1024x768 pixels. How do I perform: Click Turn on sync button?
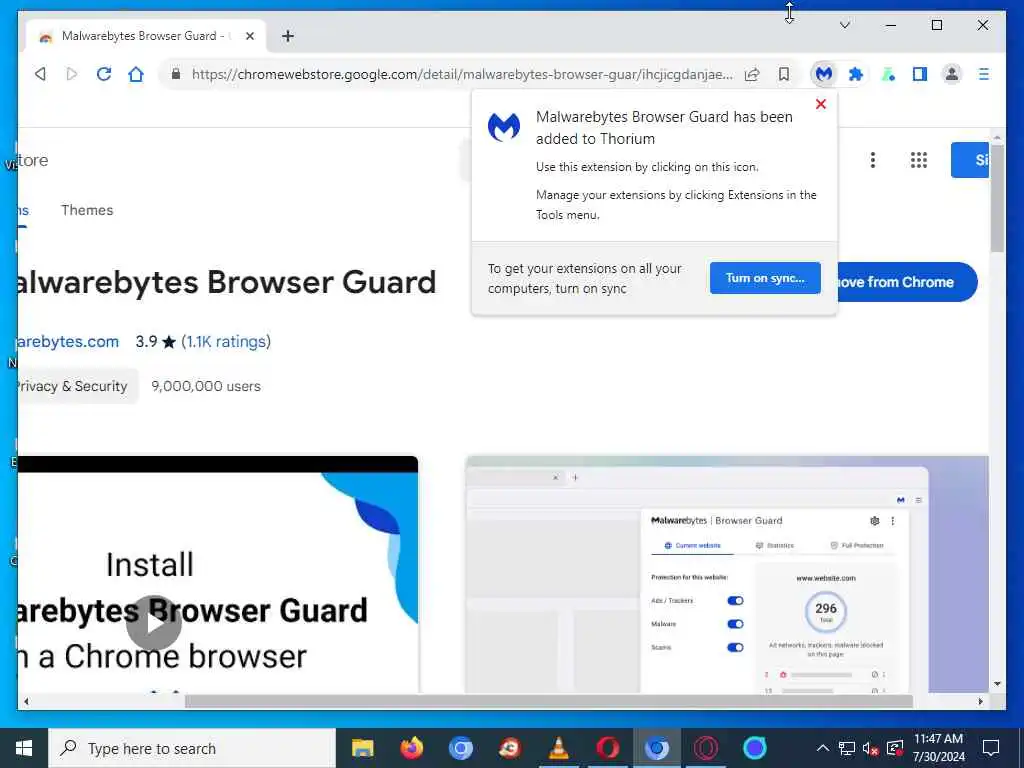tap(765, 278)
